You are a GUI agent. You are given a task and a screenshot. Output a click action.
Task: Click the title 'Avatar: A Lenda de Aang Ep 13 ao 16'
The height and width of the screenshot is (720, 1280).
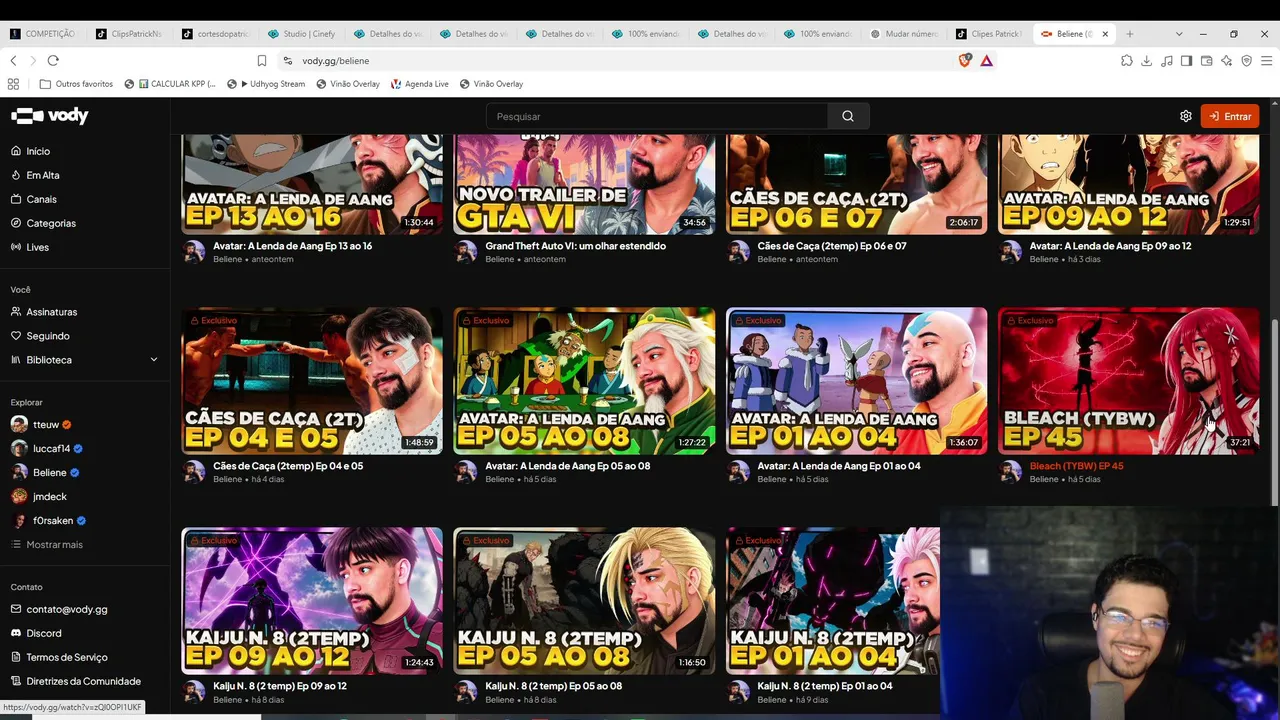point(292,246)
